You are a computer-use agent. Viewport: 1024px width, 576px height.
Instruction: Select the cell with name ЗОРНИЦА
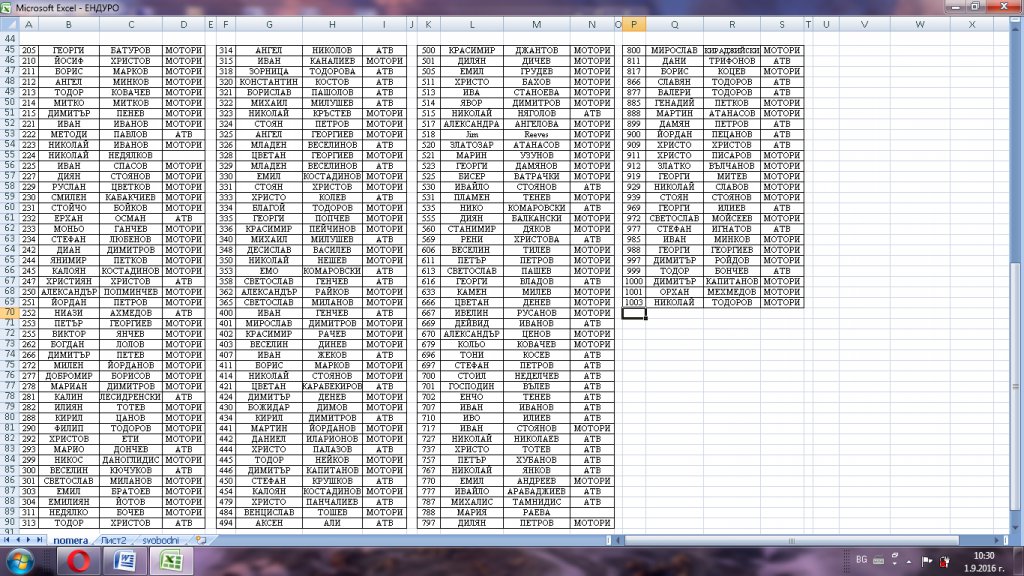(x=268, y=71)
